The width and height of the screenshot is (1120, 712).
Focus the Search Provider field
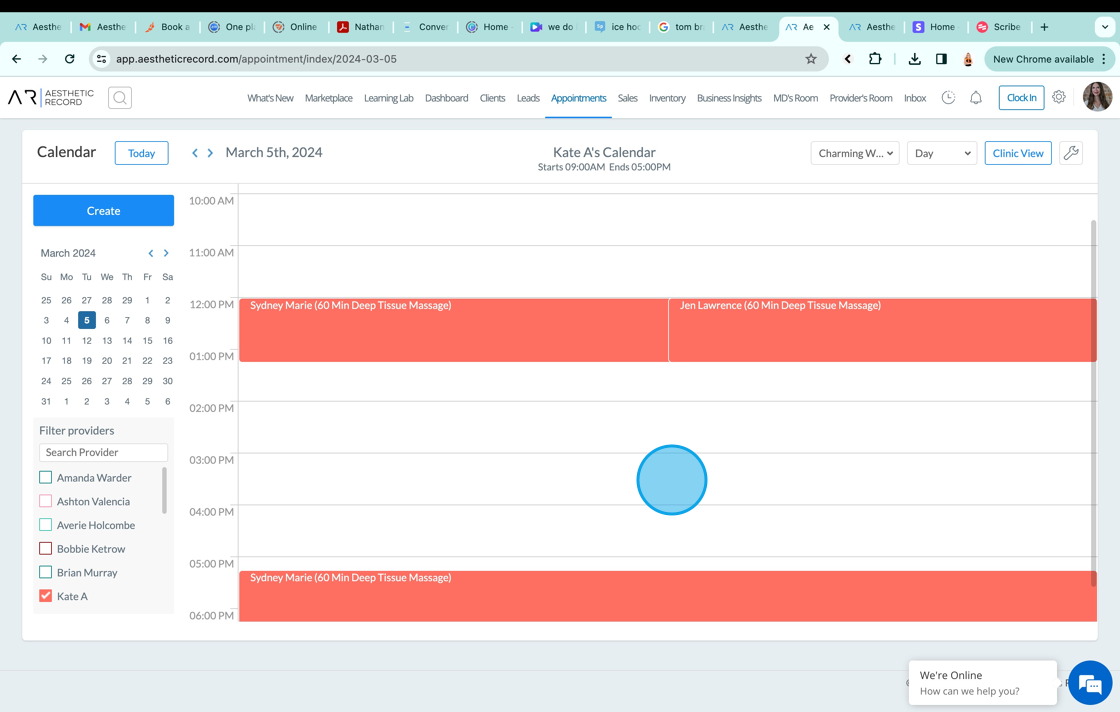click(104, 452)
